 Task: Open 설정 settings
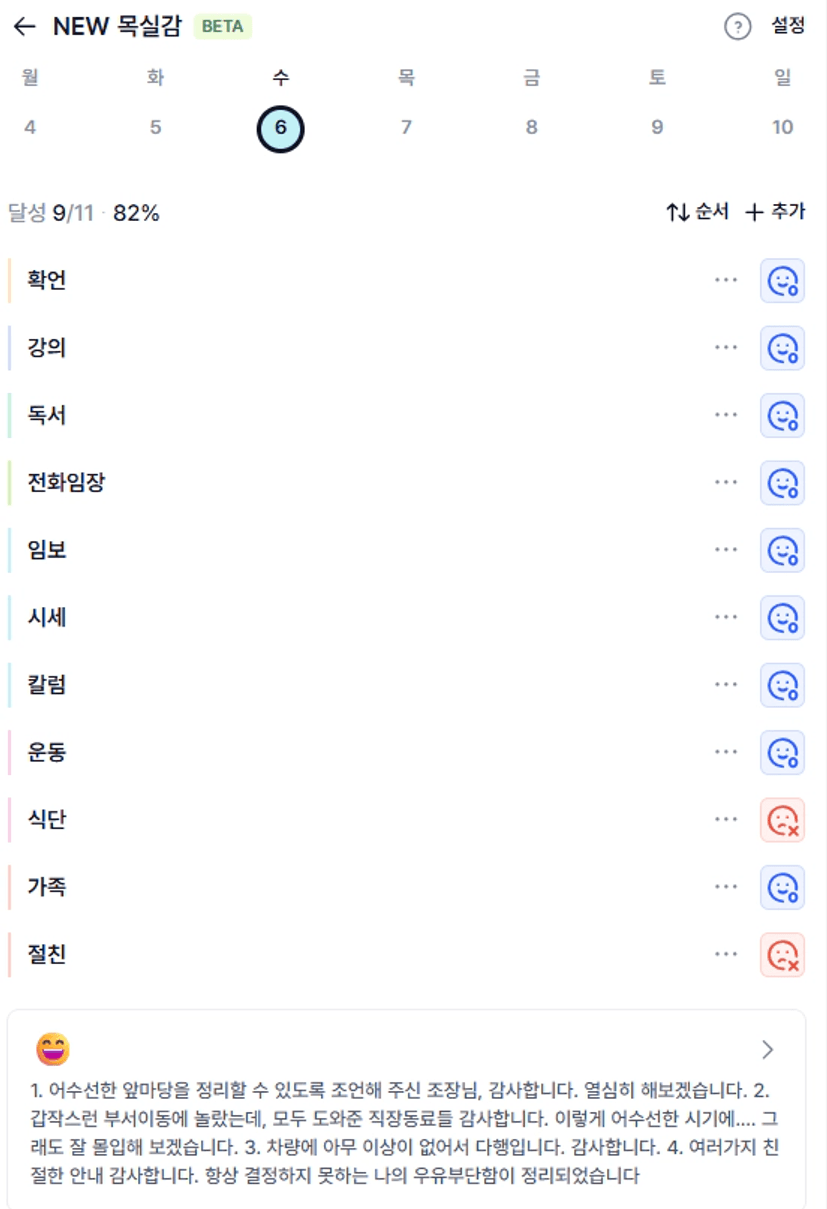788,27
